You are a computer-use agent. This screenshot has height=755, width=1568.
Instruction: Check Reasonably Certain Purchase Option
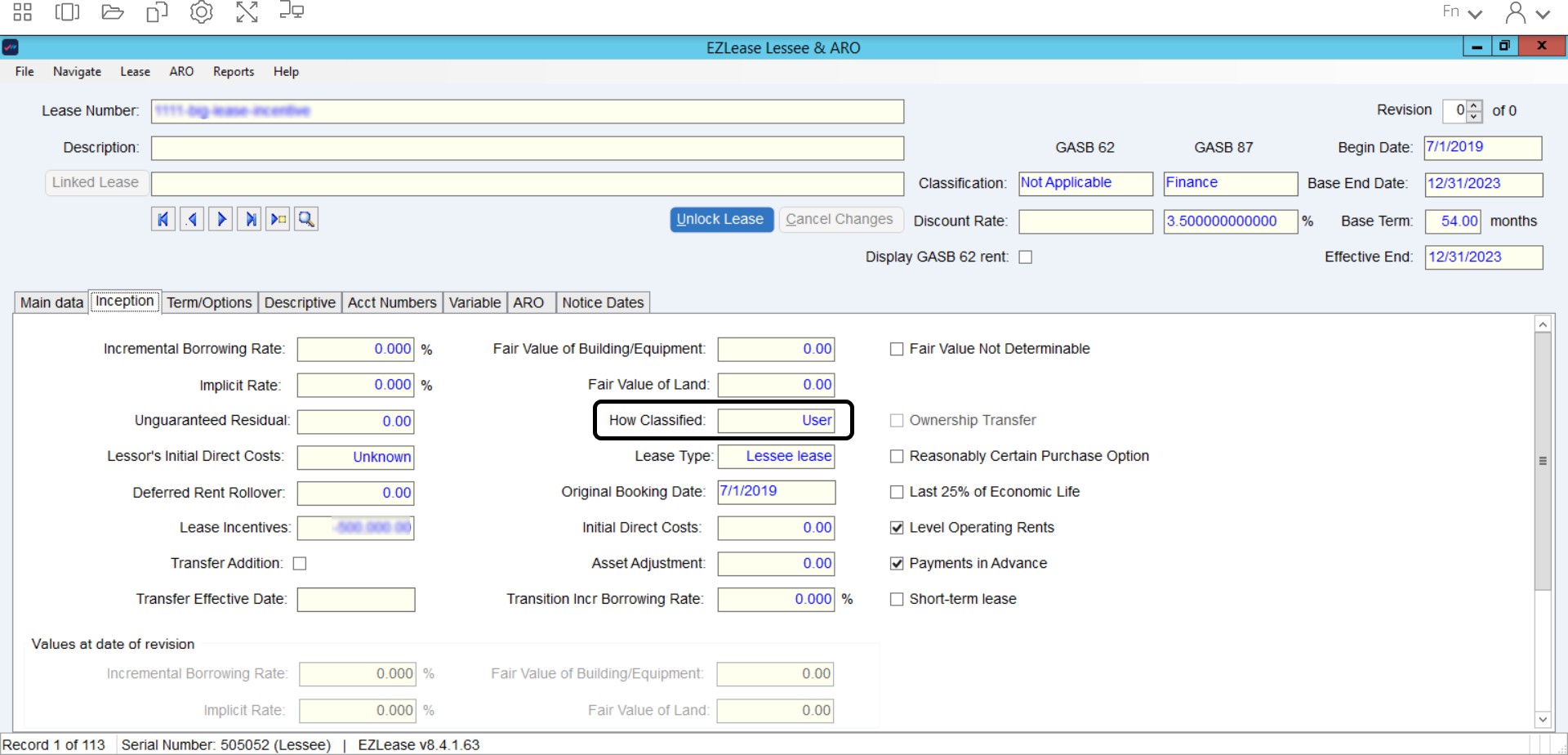(897, 456)
